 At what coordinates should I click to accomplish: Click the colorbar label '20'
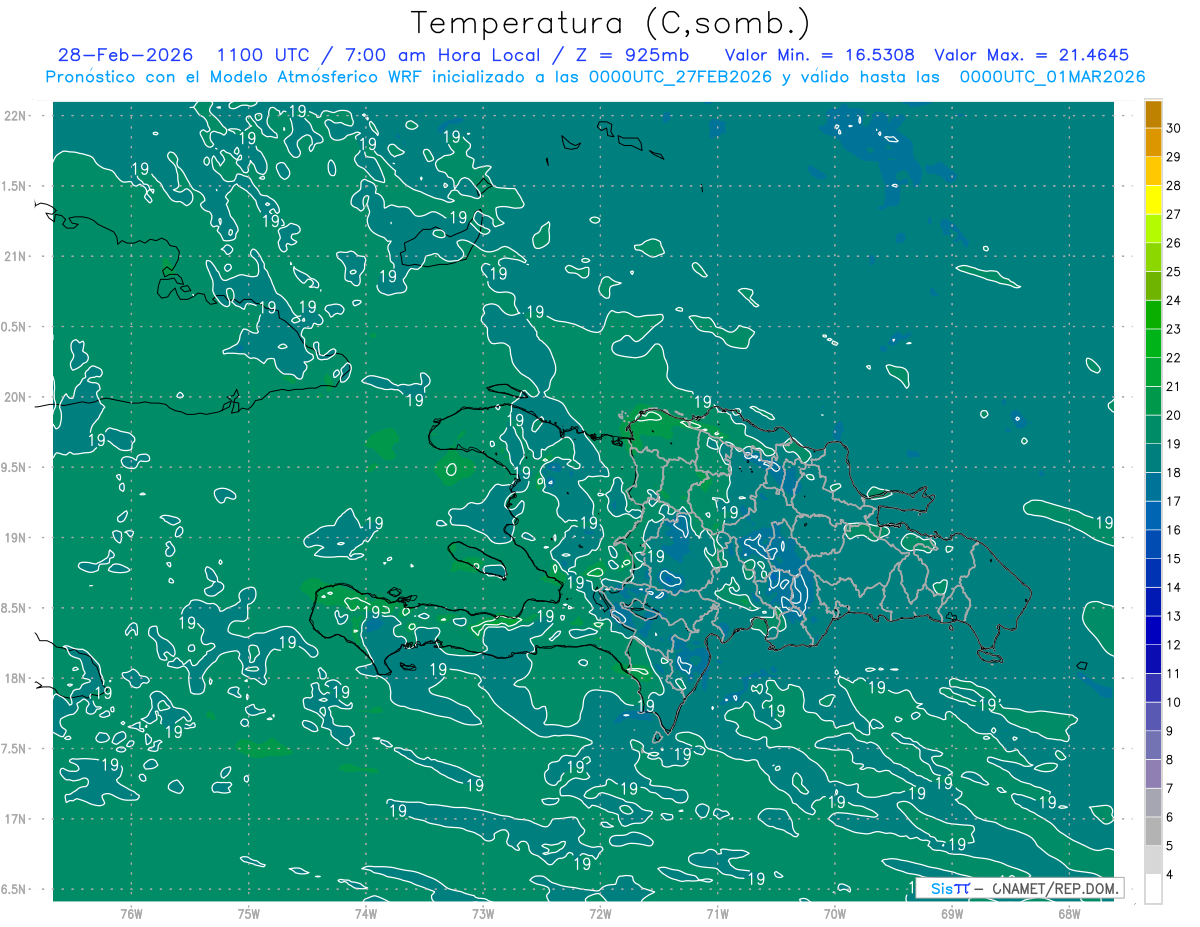1174,415
